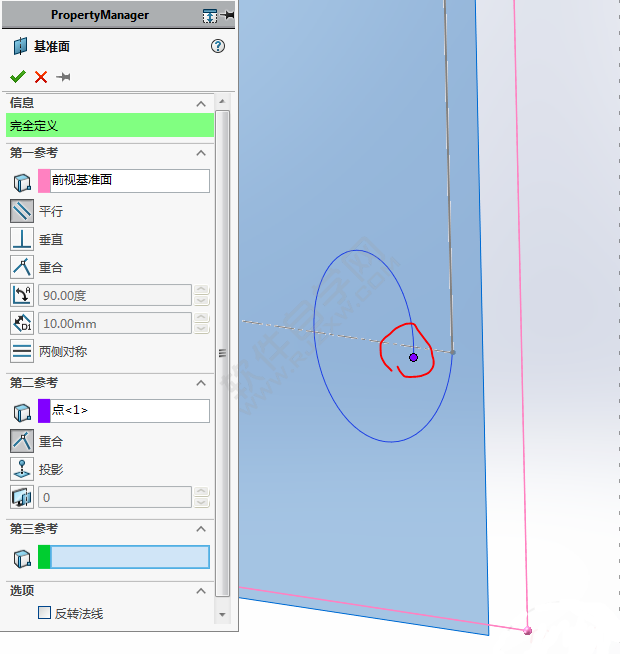Click the 90.00度 angle field

pos(115,295)
